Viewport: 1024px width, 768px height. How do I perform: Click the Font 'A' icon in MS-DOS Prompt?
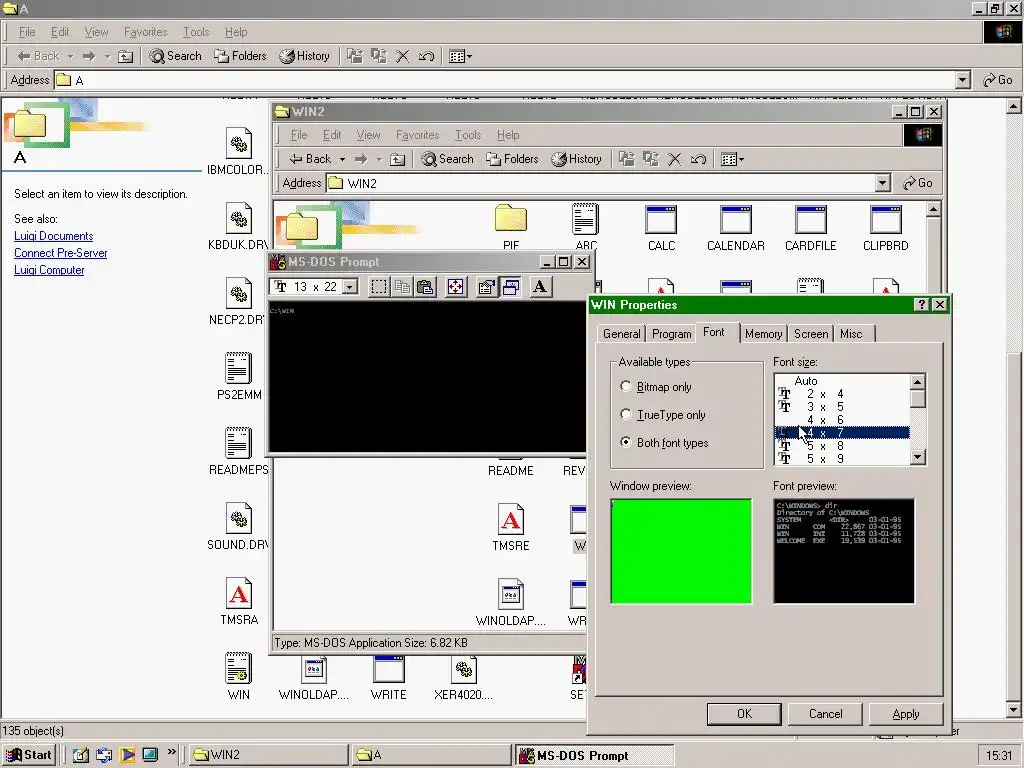[x=540, y=287]
